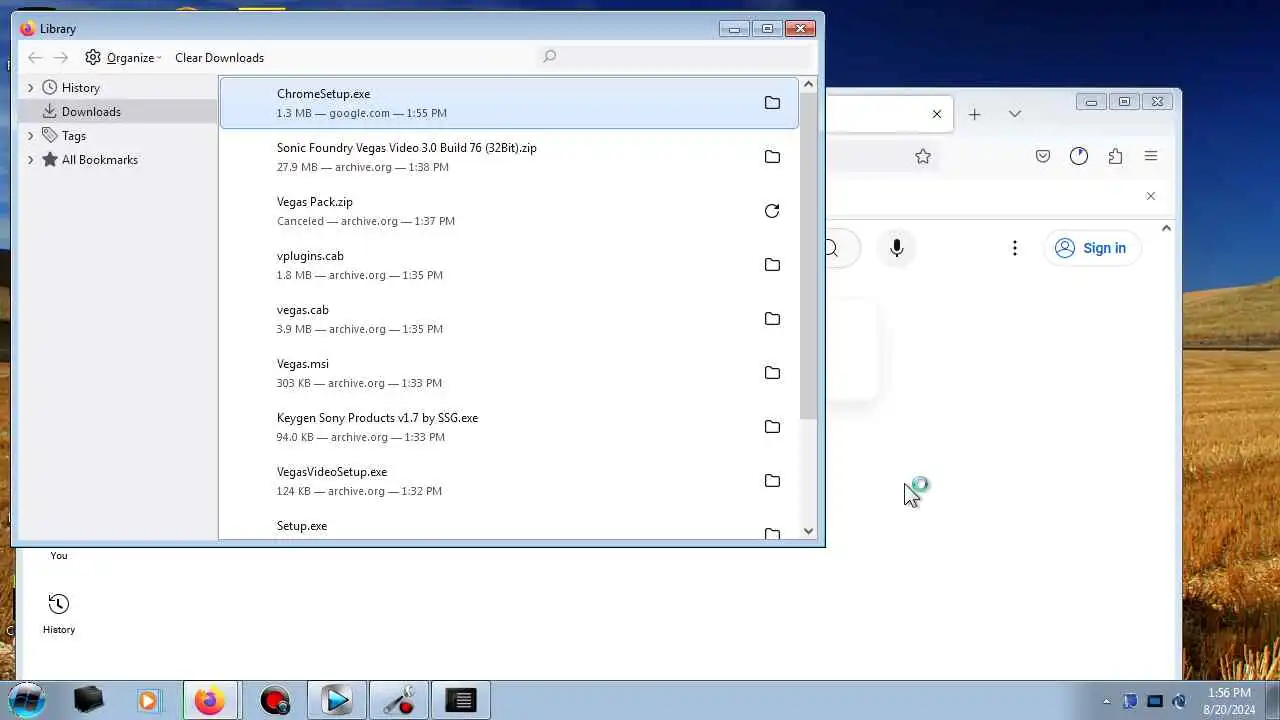Screen dimensions: 1280x720
Task: Open folder icon for vegas.cab
Action: pyautogui.click(x=772, y=319)
